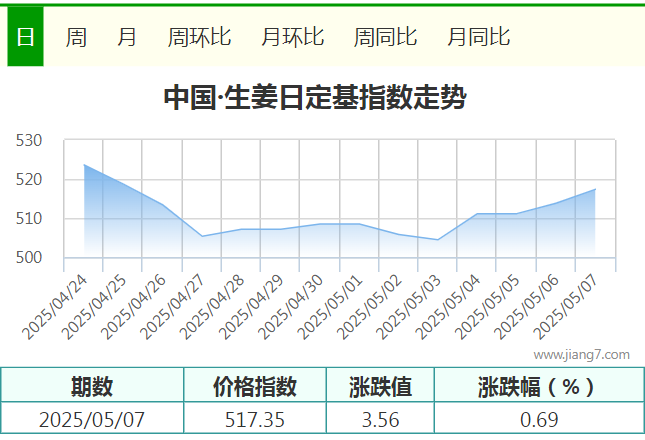The image size is (645, 440).
Task: Click the x-axis date 2025/04/26
Action: click(x=133, y=307)
